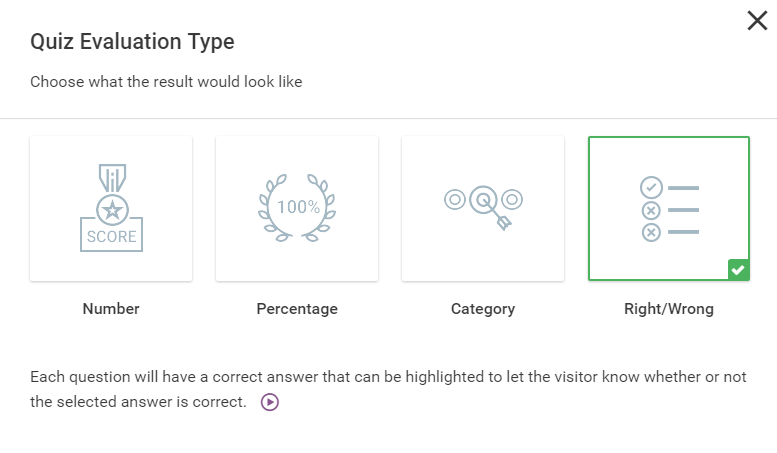Click the arrow hitting the center target
This screenshot has height=453, width=777.
pos(496,214)
